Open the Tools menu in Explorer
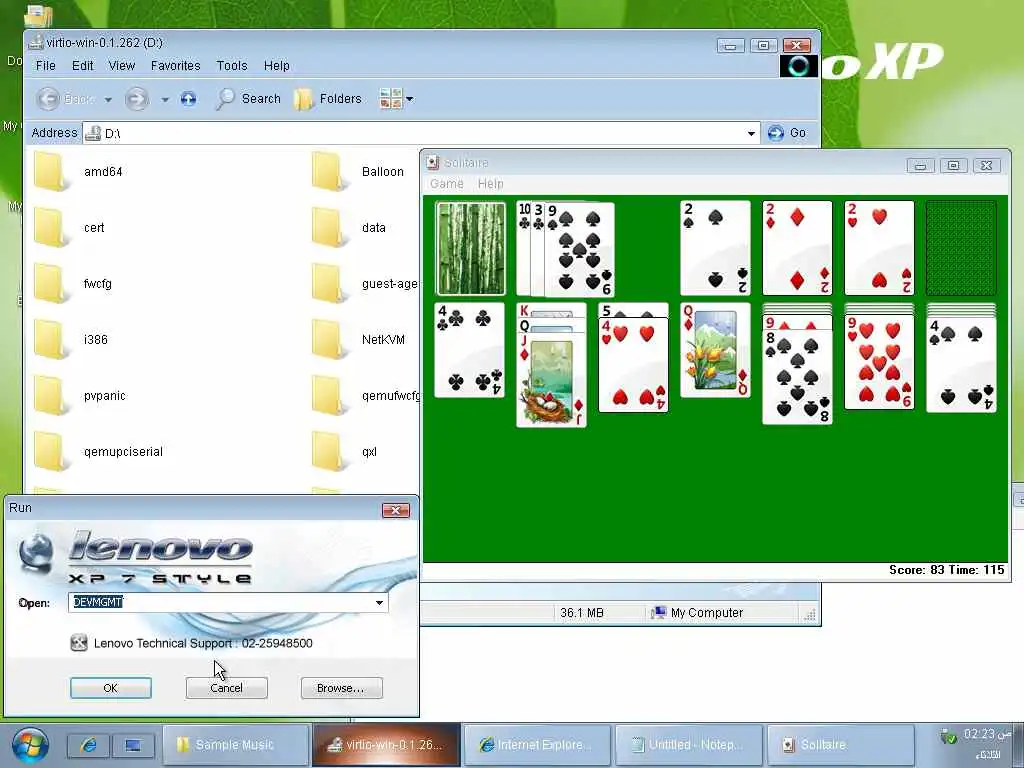Screen dimensions: 1024x768 [232, 65]
